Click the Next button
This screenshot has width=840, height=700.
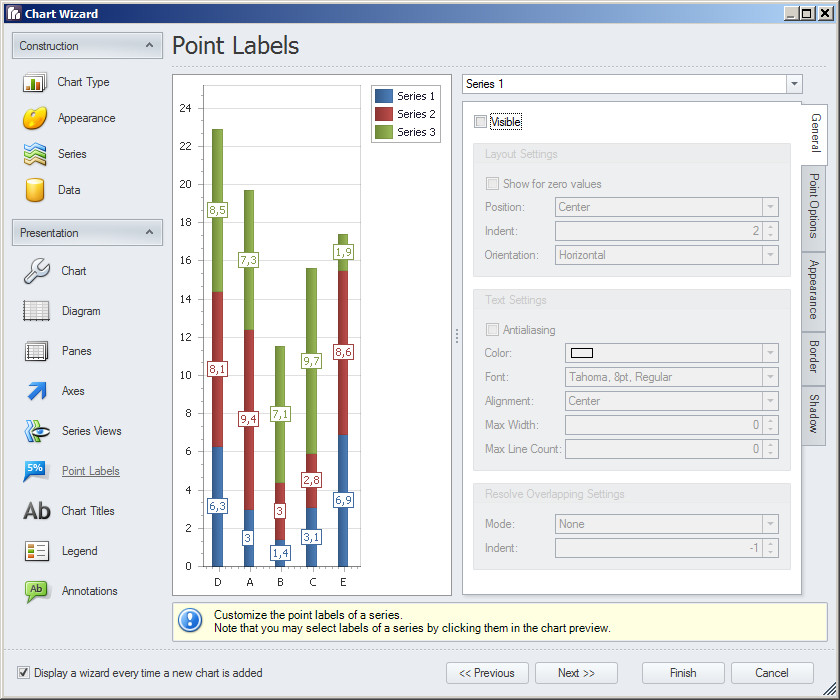pyautogui.click(x=575, y=672)
